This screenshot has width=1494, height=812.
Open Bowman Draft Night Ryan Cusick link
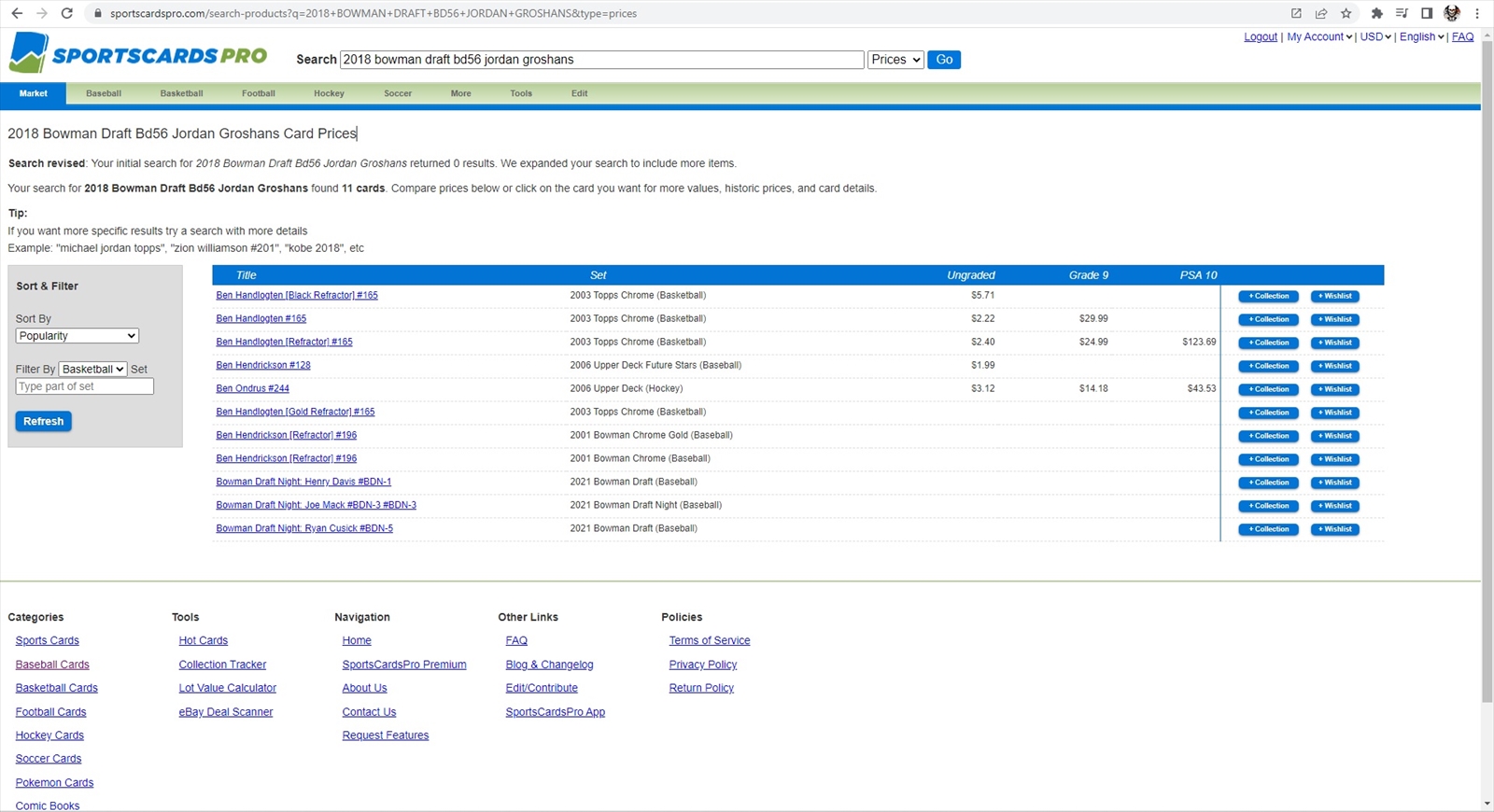[304, 529]
